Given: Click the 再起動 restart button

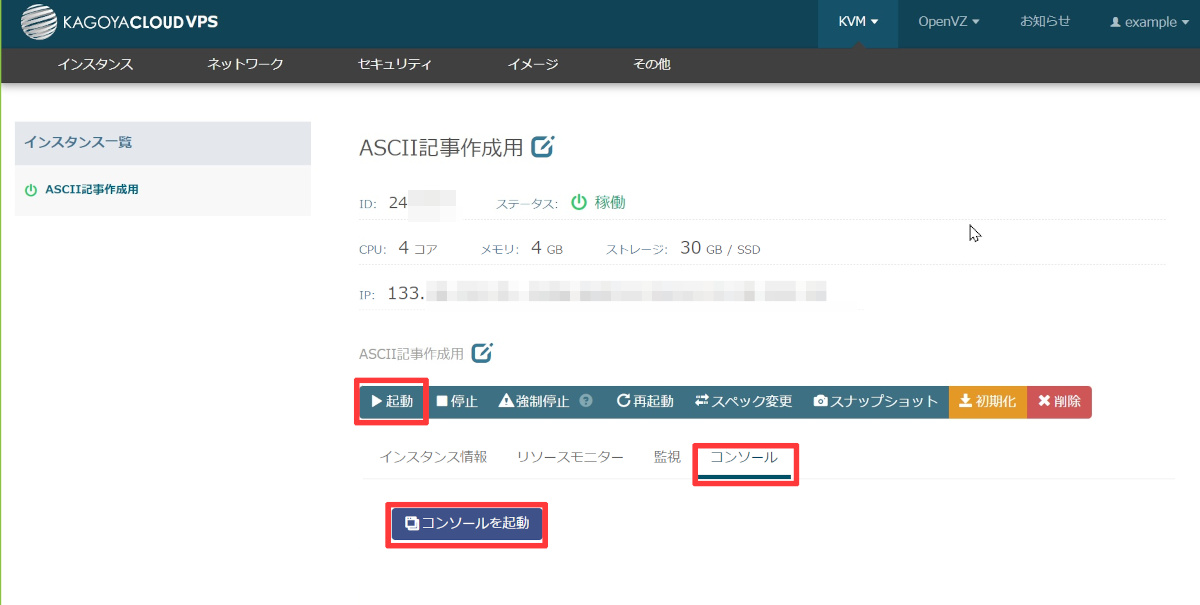Looking at the screenshot, I should pos(645,401).
